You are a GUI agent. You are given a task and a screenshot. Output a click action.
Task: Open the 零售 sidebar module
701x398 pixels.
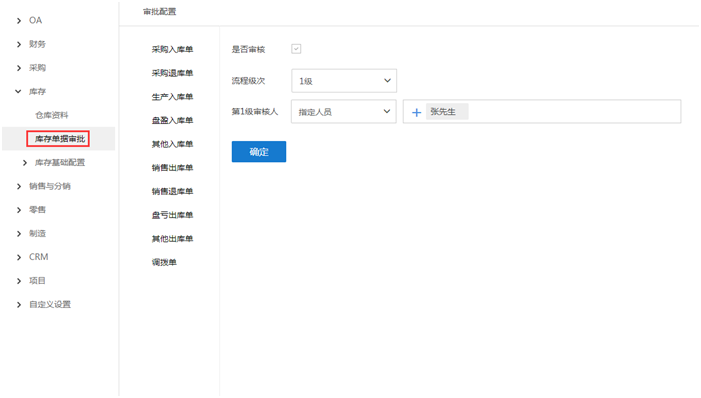point(38,210)
